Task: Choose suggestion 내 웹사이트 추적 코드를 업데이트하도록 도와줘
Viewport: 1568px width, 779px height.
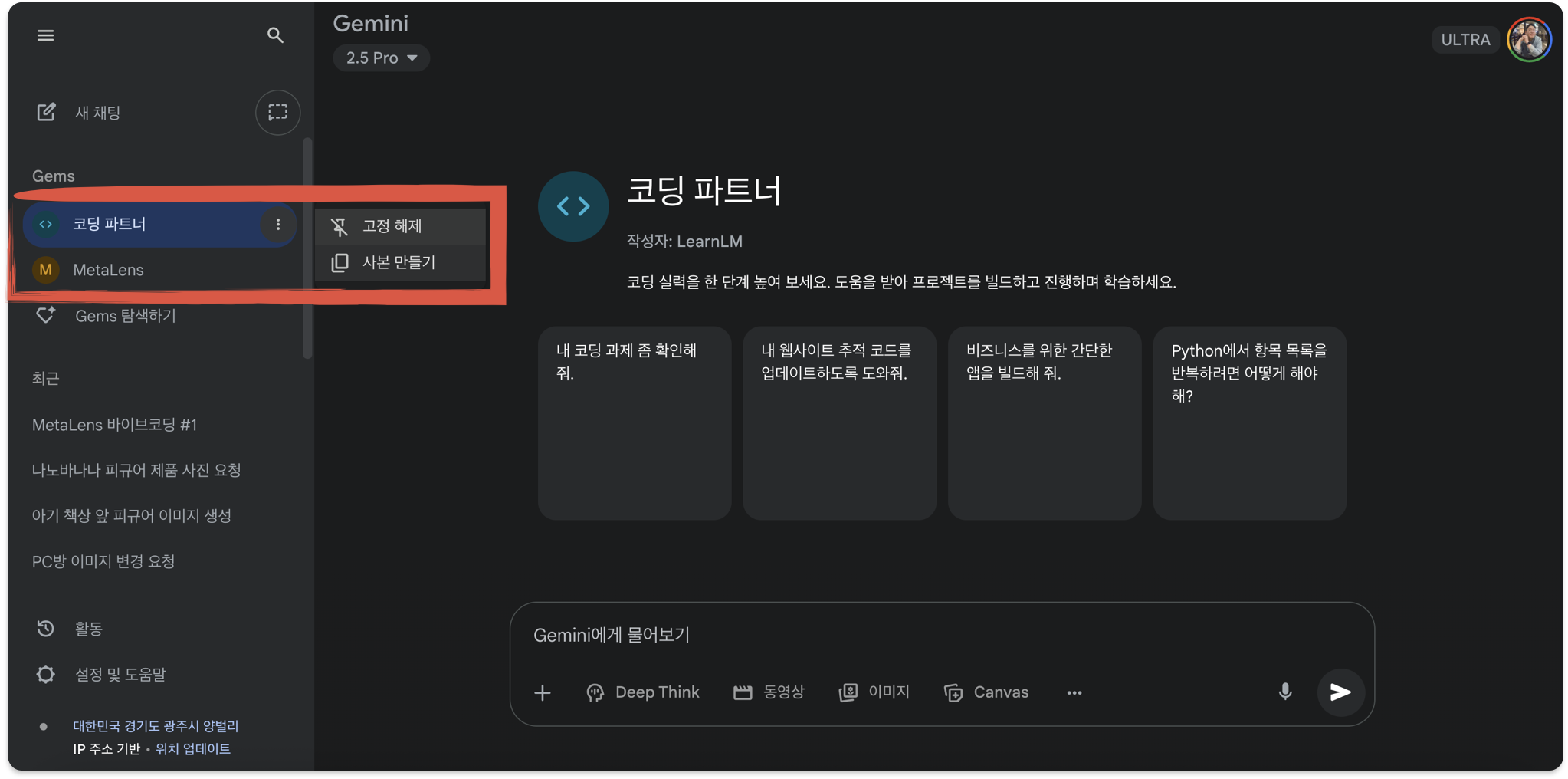Action: coord(839,423)
